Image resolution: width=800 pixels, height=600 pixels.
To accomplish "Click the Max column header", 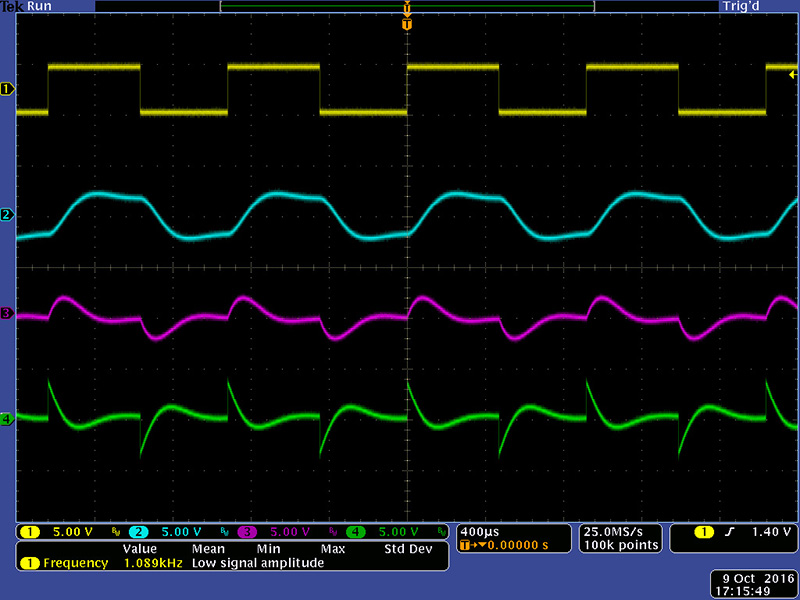I will [333, 549].
